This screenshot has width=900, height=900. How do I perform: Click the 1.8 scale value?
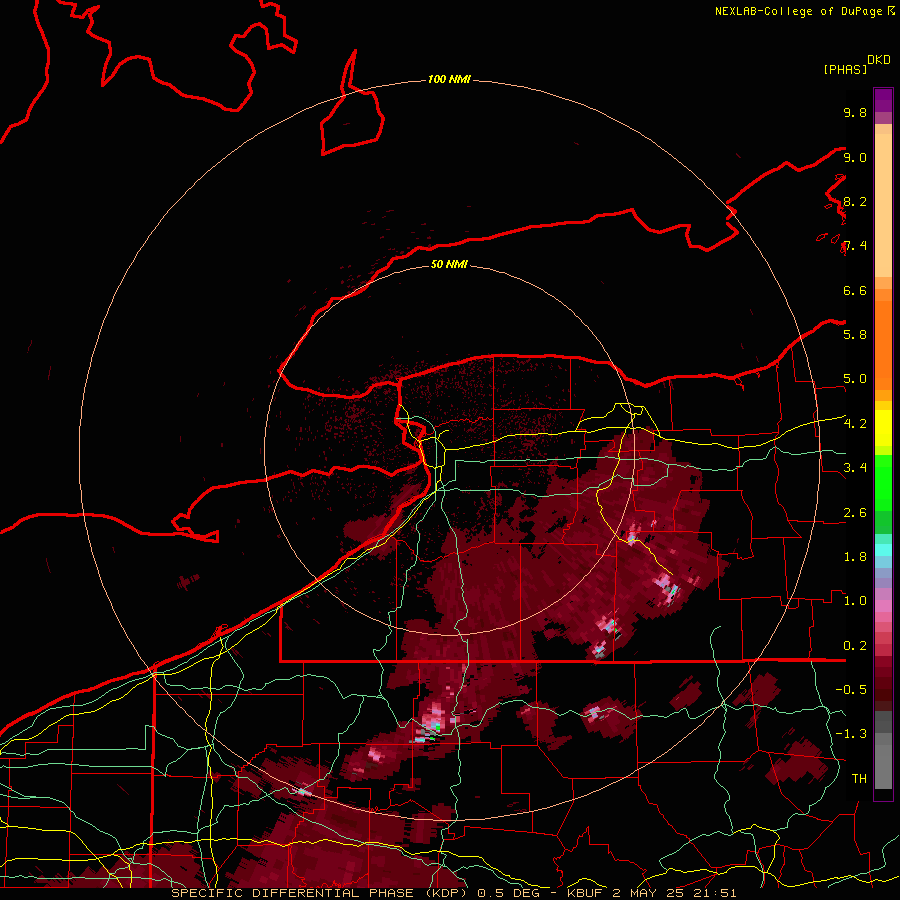[855, 557]
